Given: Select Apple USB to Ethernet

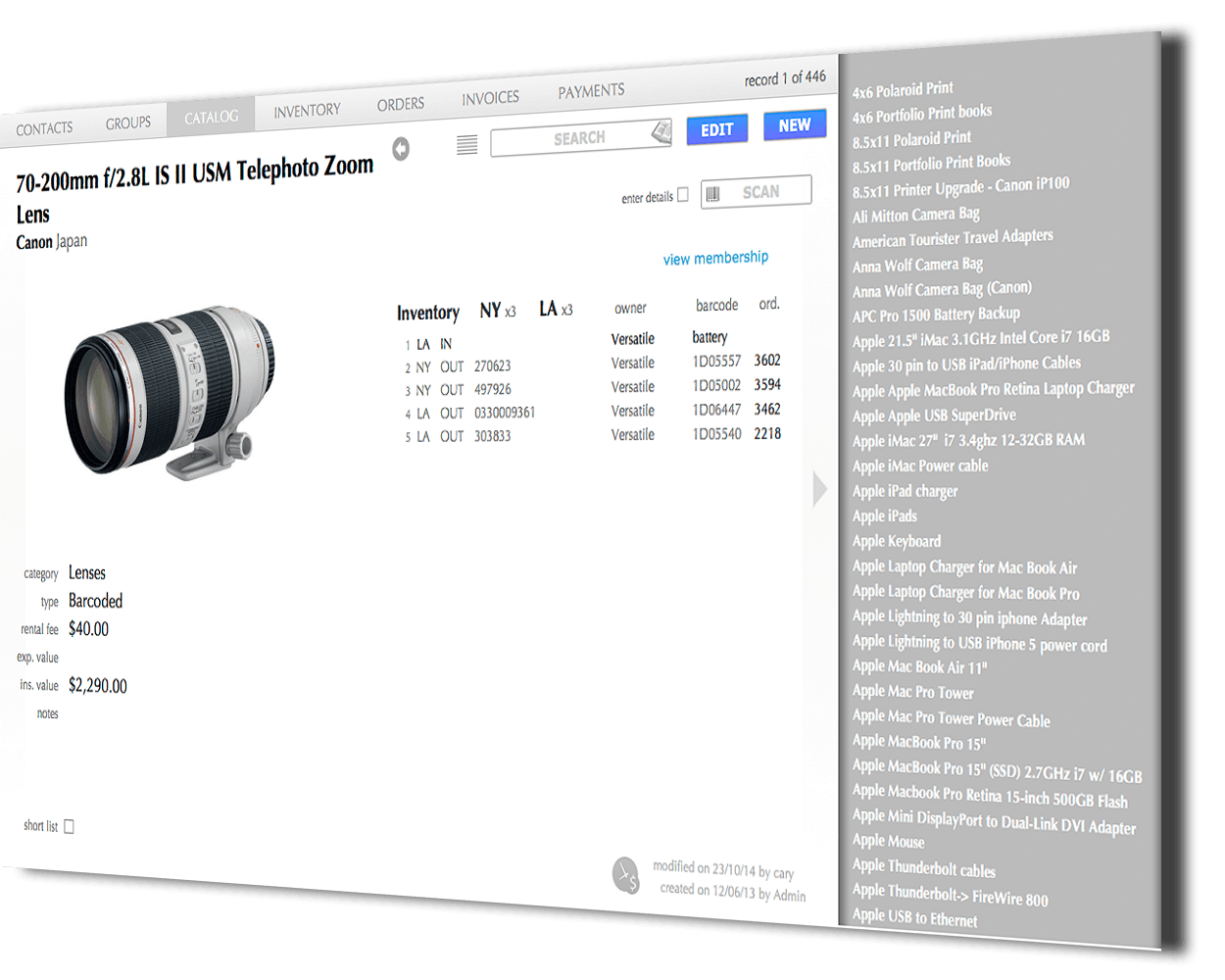Looking at the screenshot, I should [x=914, y=917].
